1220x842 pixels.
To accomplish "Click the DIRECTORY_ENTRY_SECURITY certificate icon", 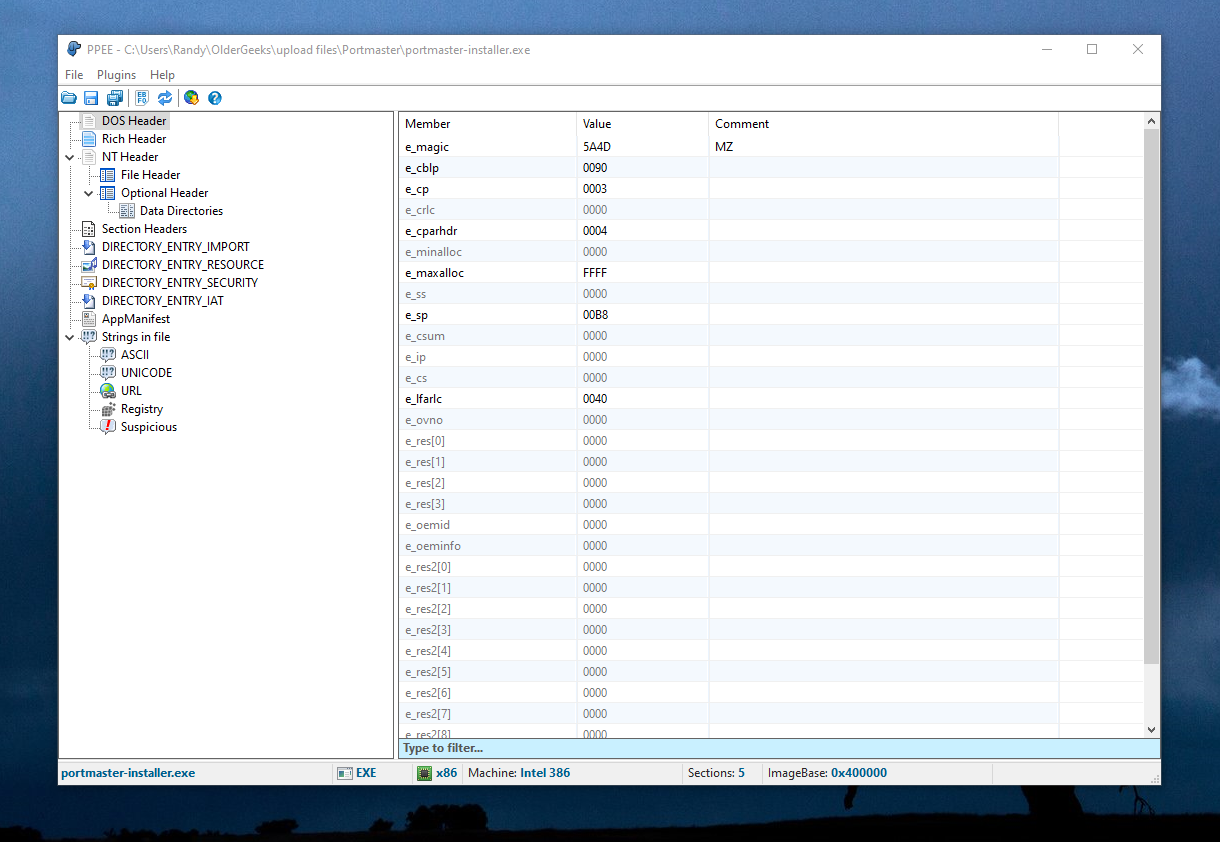I will click(x=88, y=283).
